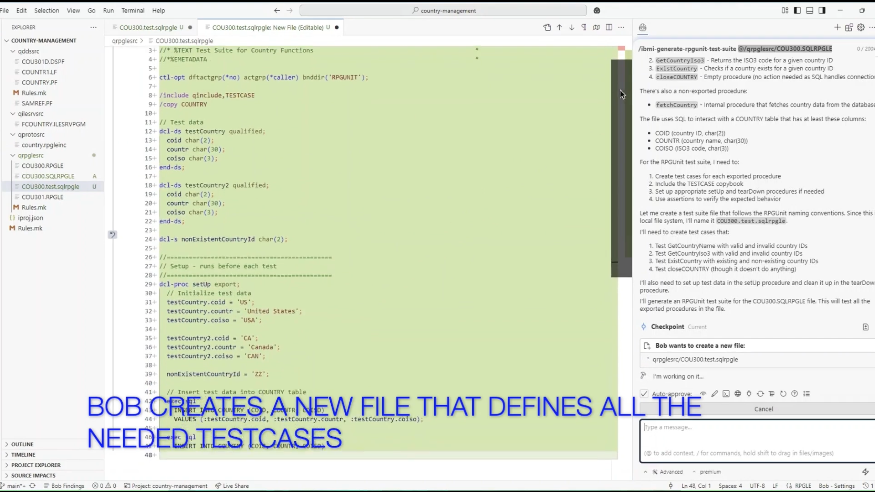Open the Selection menu
The image size is (878, 492).
(x=46, y=11)
